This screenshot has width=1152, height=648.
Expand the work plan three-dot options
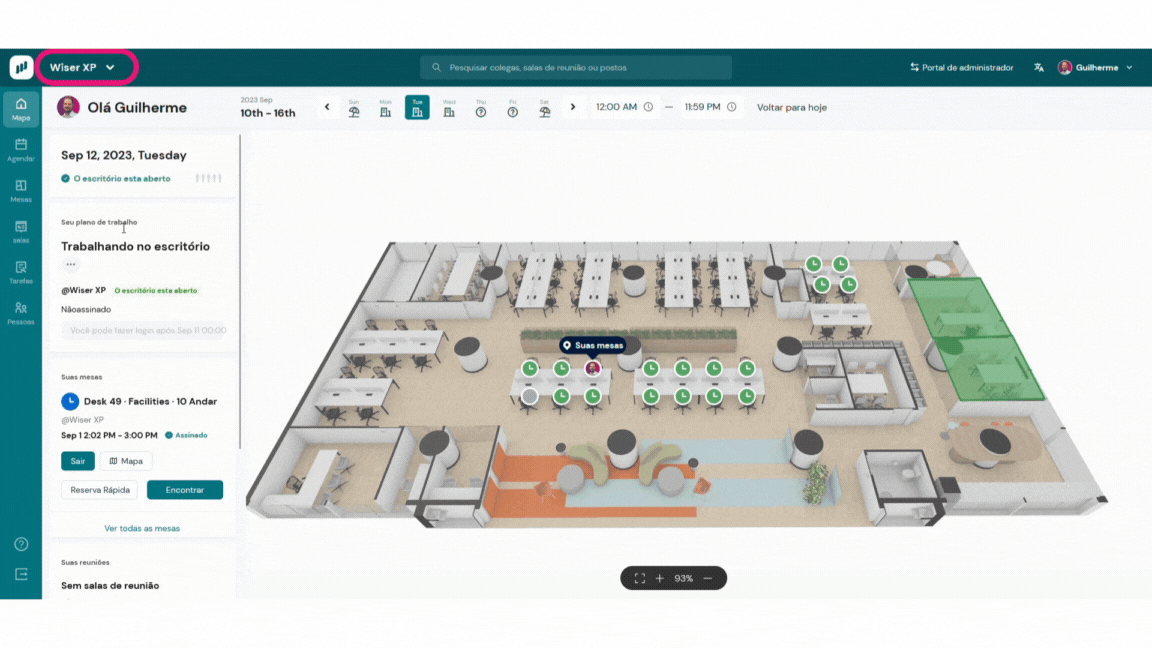point(71,265)
